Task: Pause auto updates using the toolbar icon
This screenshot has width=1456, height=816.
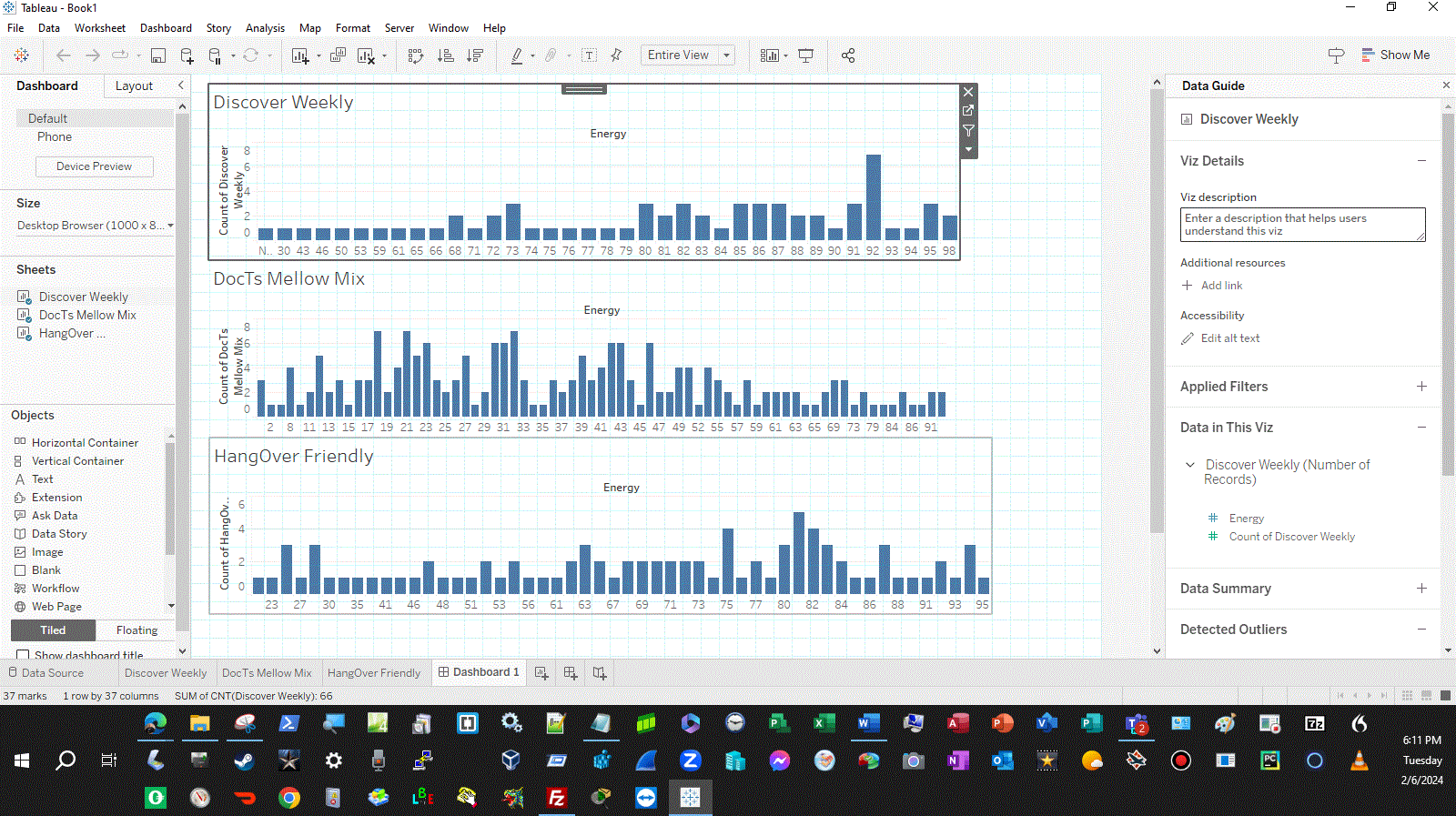Action: (x=216, y=55)
